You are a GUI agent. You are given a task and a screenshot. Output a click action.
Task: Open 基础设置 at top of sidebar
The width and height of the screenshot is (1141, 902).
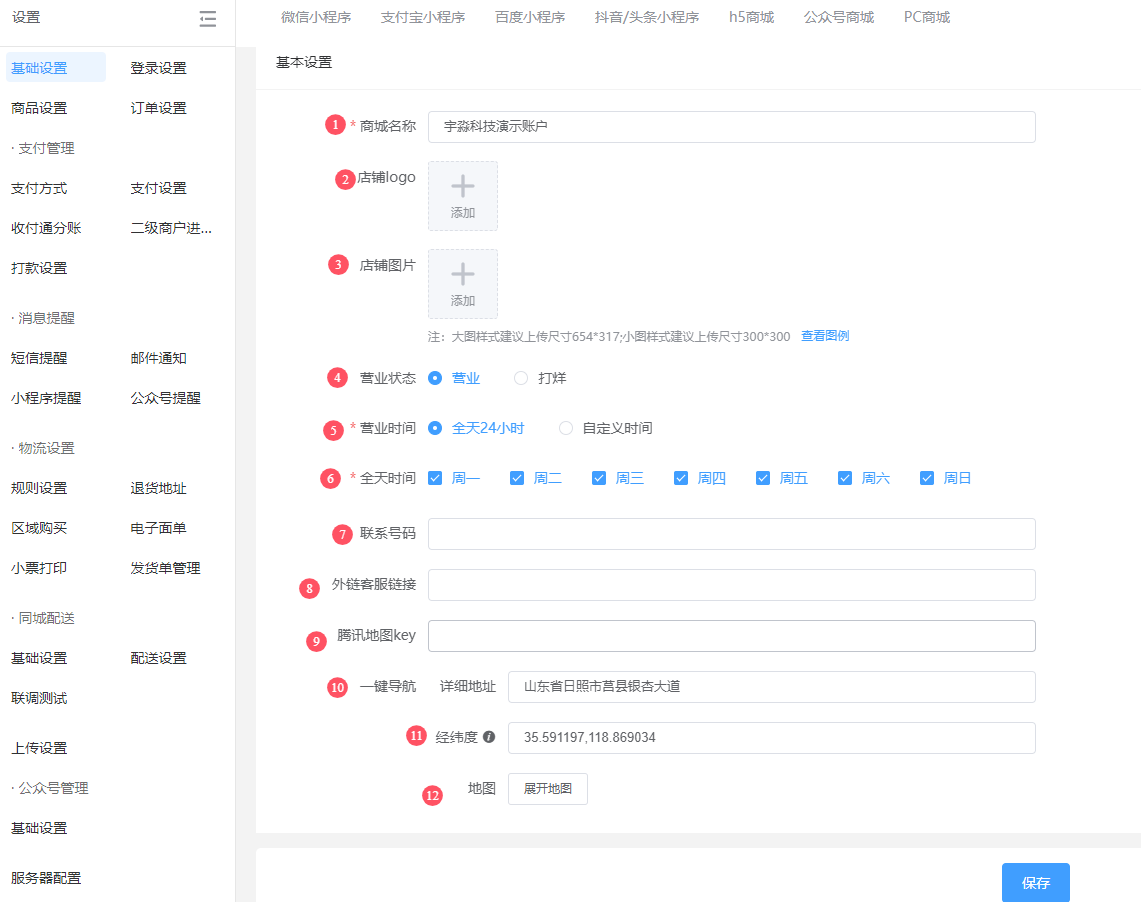click(x=55, y=68)
